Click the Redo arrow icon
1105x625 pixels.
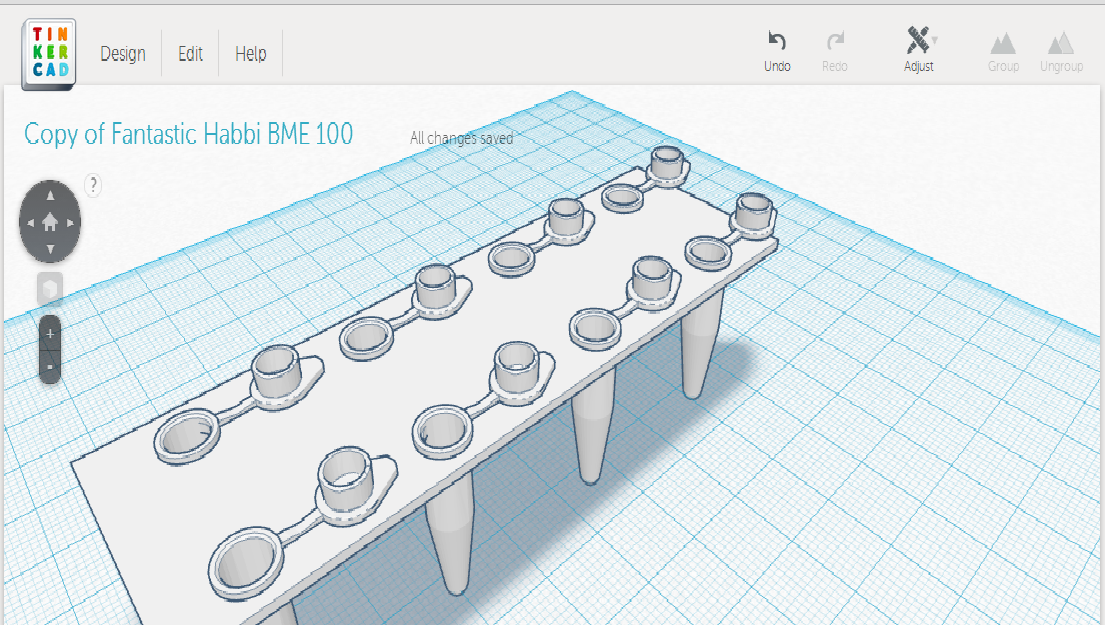[x=835, y=42]
